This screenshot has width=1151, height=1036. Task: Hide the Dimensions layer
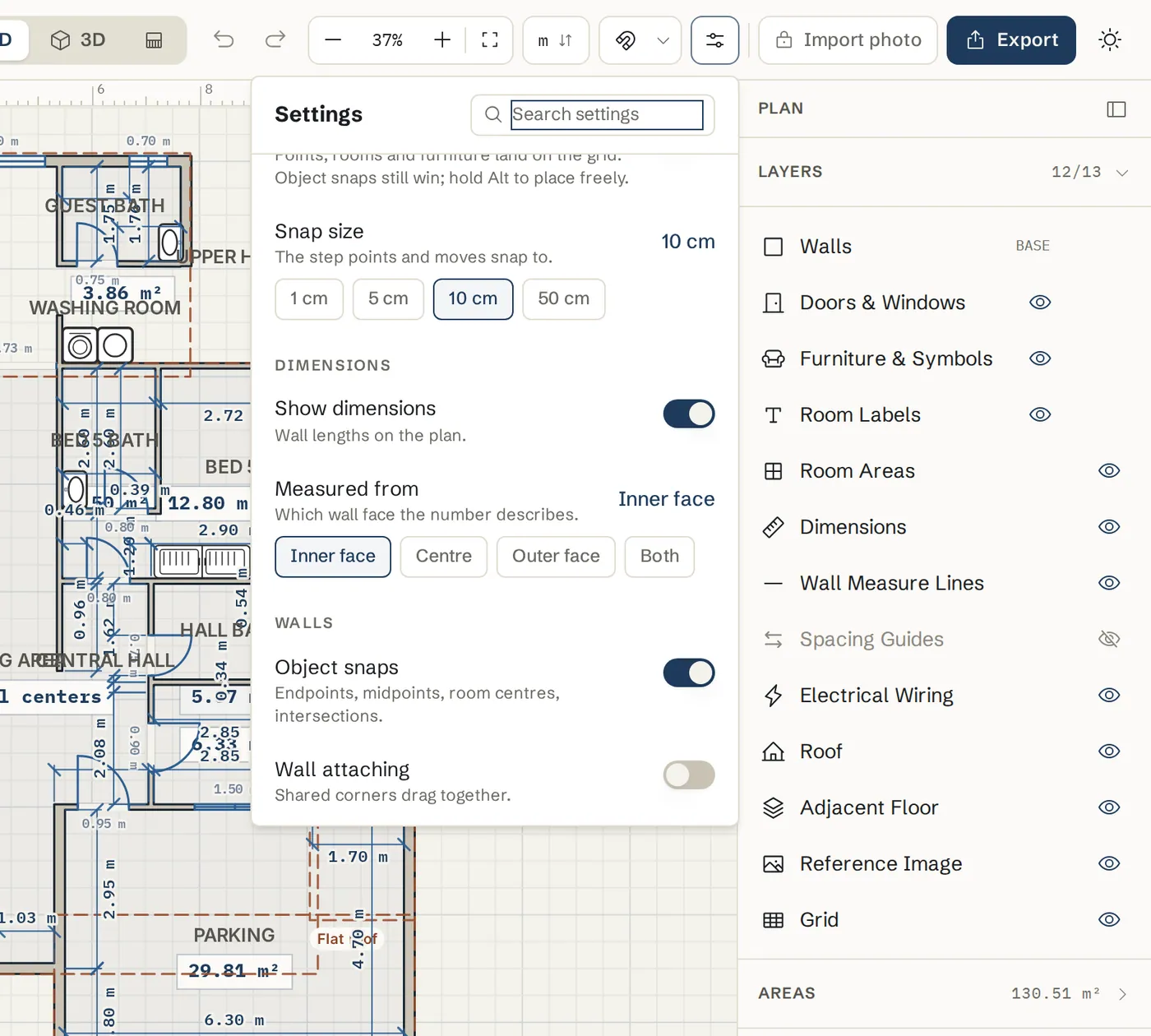coord(1109,527)
